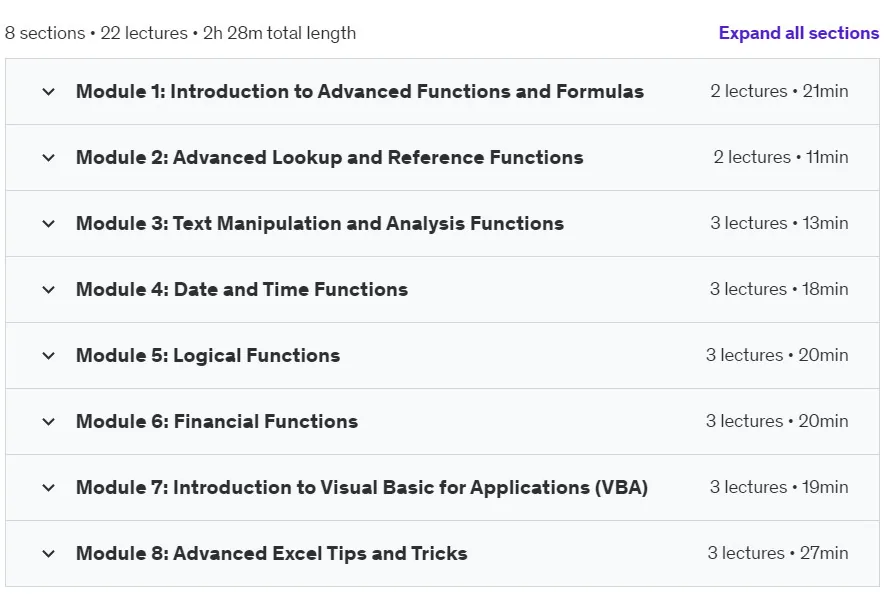Toggle the Module 8 chevron arrow
The image size is (886, 594).
coord(49,554)
